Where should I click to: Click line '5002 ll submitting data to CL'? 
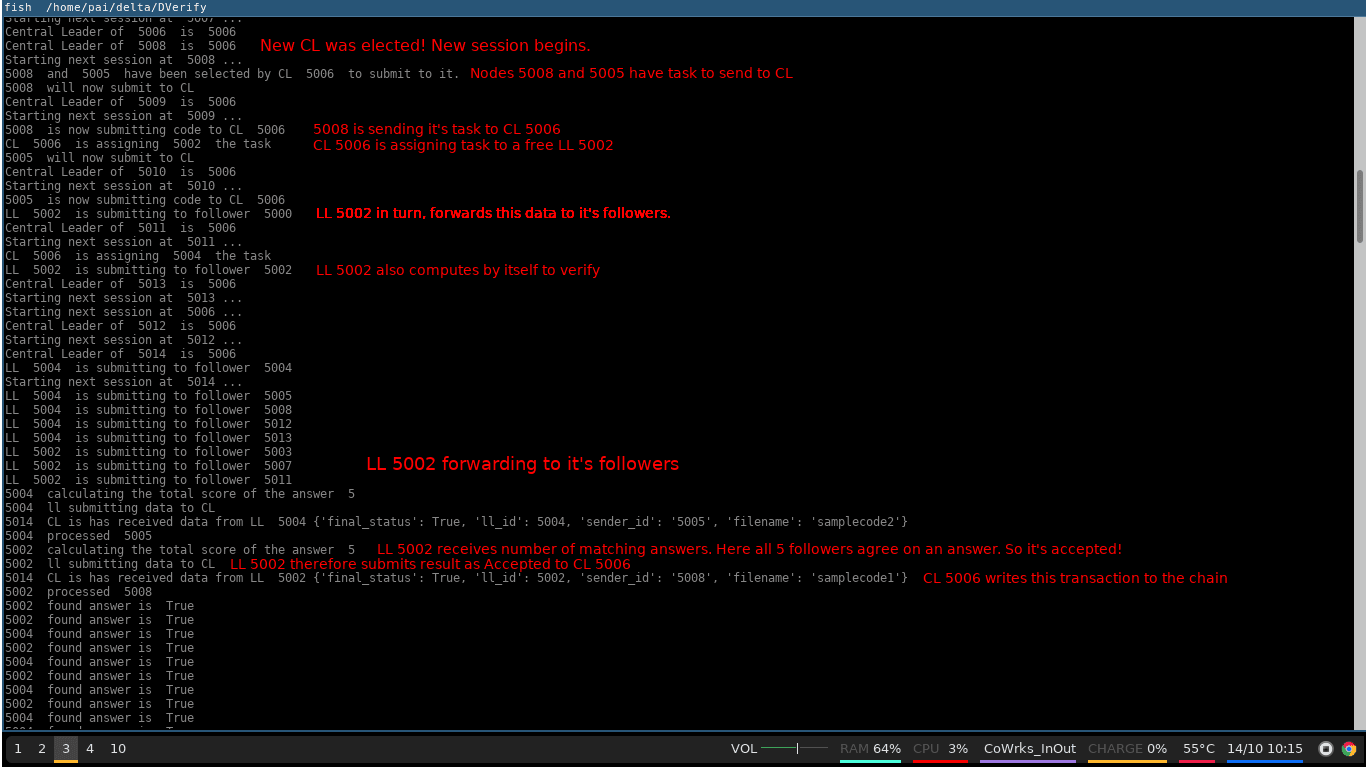coord(110,564)
